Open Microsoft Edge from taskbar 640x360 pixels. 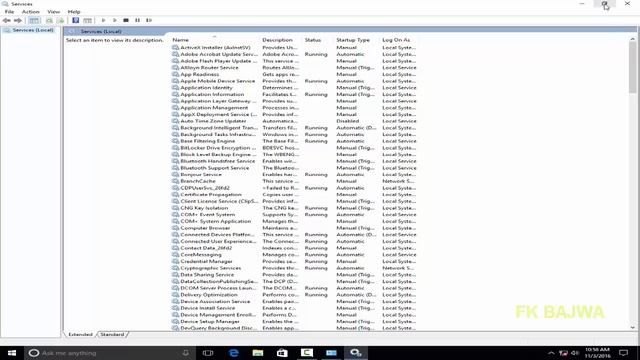pyautogui.click(x=233, y=353)
